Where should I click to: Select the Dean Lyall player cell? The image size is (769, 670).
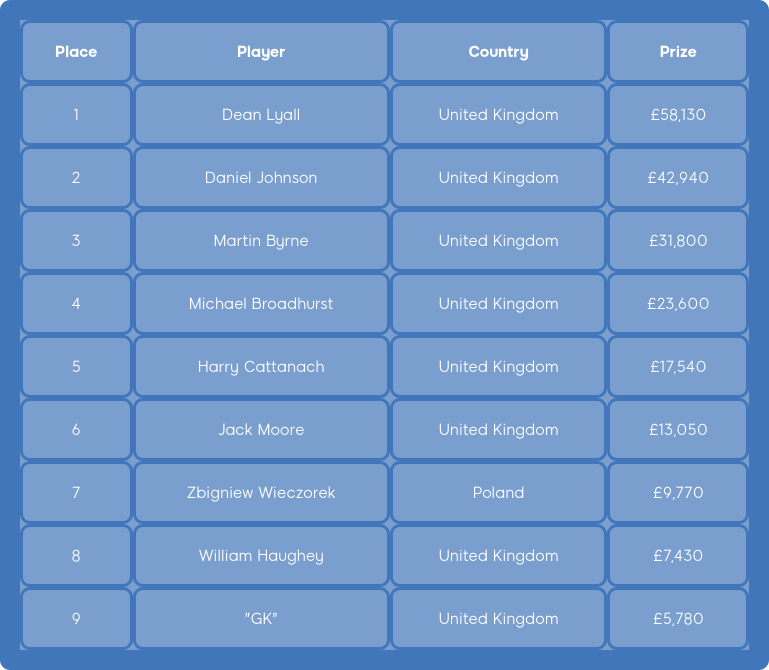(x=261, y=115)
